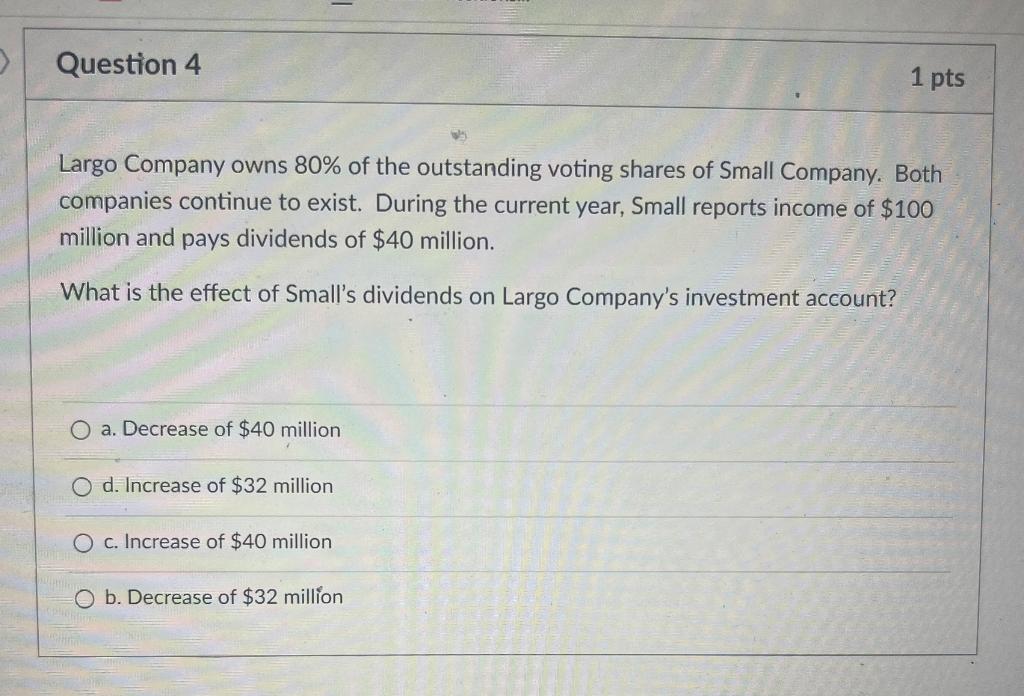This screenshot has width=1024, height=696.
Task: Click the 1 pts label
Action: pyautogui.click(x=938, y=78)
